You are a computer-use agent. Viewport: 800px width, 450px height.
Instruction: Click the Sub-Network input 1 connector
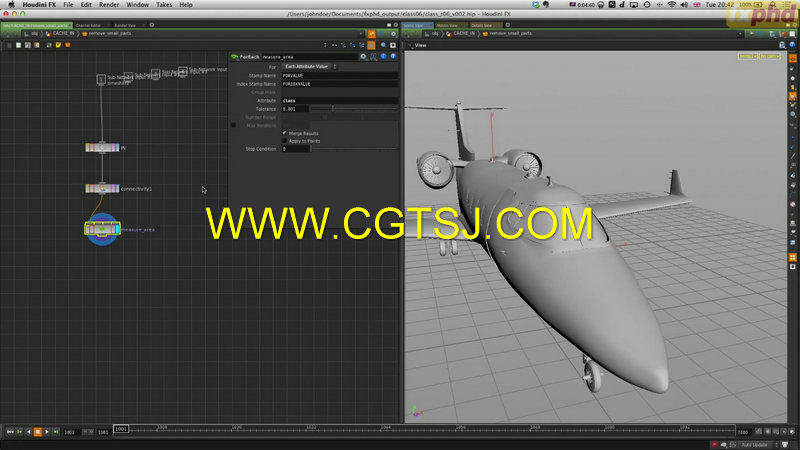pos(101,79)
